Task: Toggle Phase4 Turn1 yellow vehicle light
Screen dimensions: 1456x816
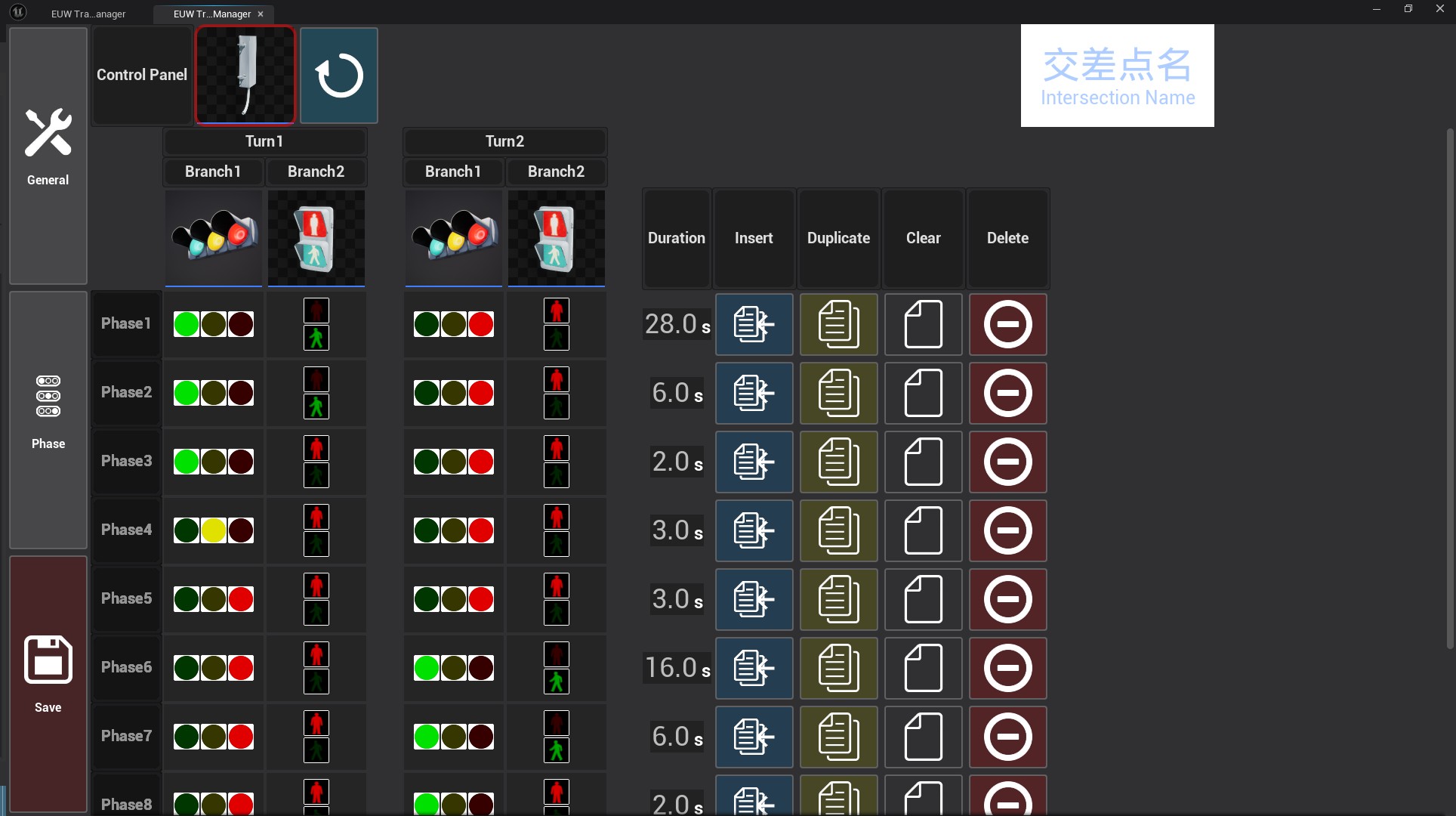Action: (214, 530)
